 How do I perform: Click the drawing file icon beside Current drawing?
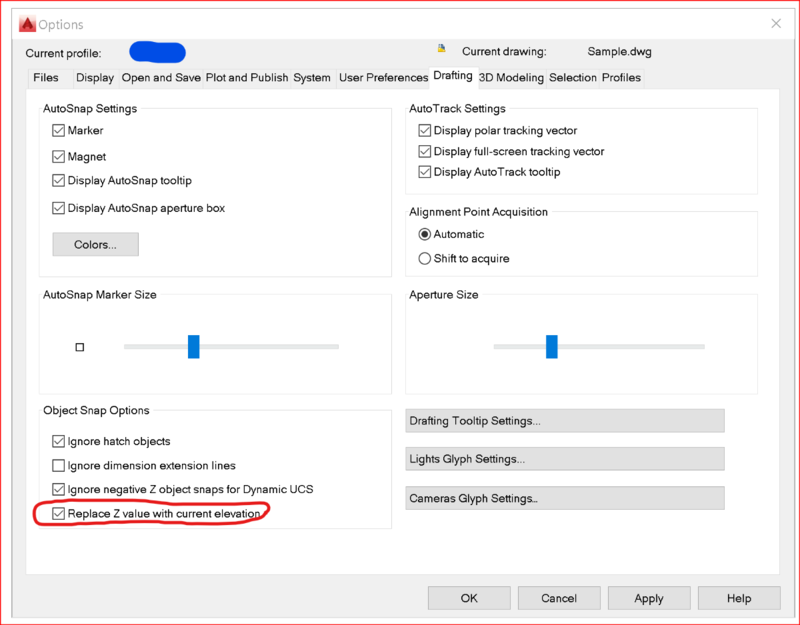click(x=441, y=48)
